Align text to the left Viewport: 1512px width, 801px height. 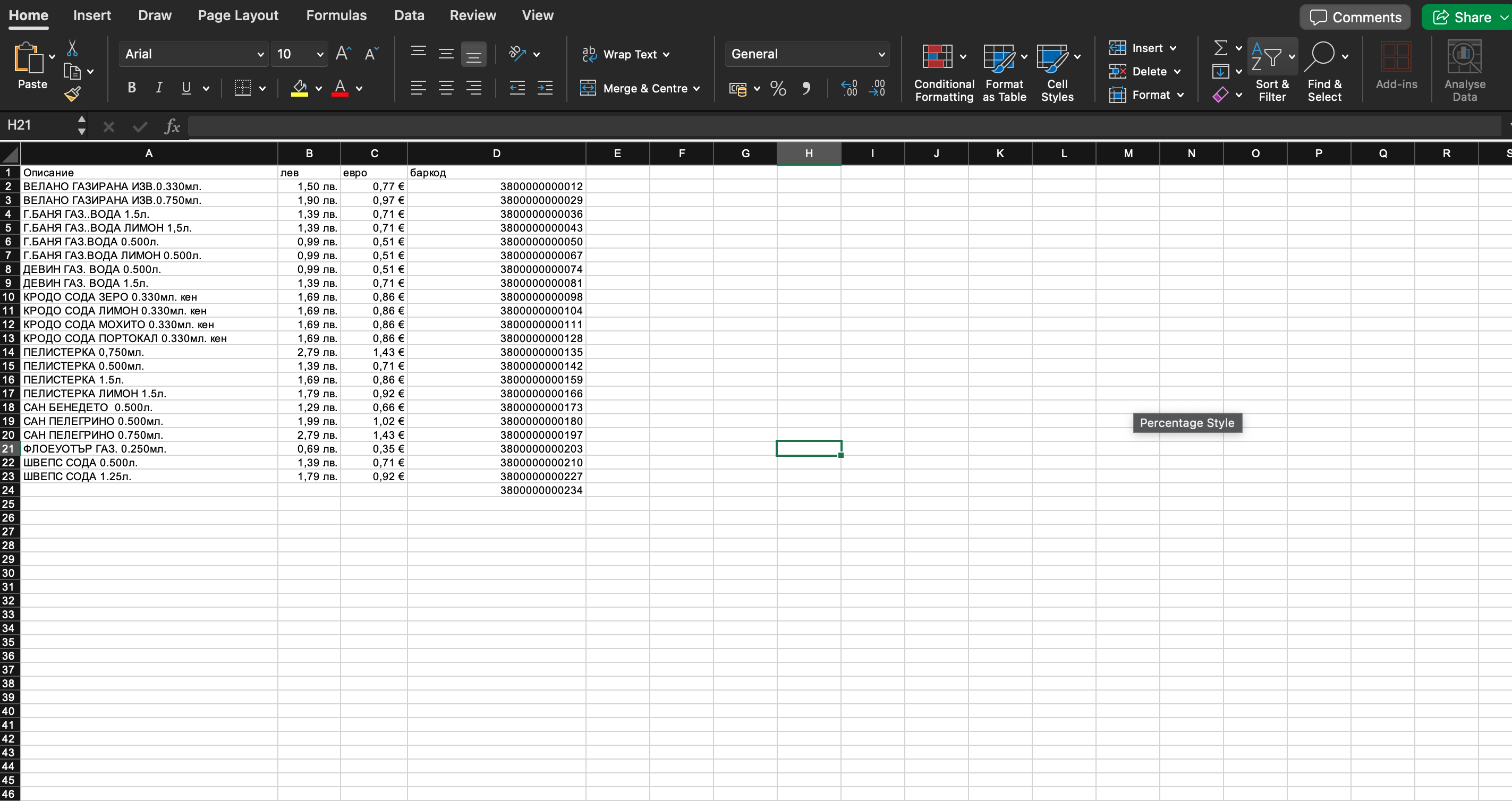point(419,88)
